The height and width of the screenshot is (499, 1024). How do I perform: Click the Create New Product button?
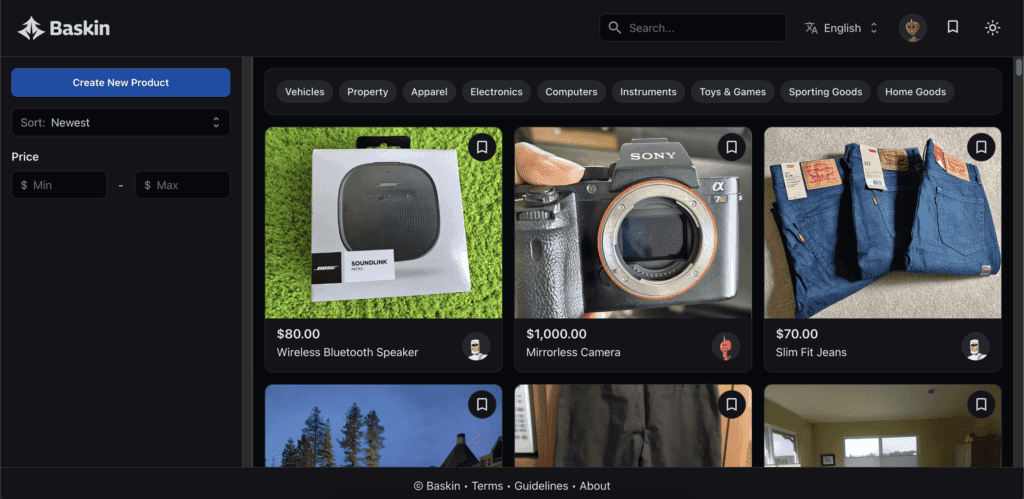click(120, 82)
